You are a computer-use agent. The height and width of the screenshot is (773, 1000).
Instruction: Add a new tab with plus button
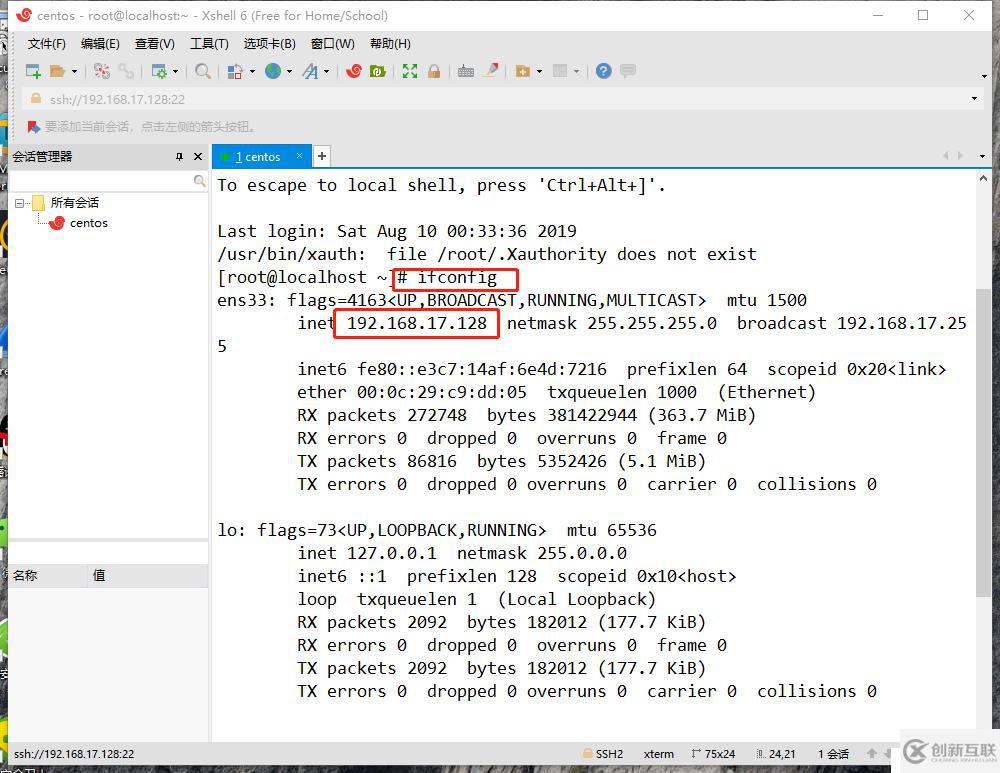(x=322, y=156)
